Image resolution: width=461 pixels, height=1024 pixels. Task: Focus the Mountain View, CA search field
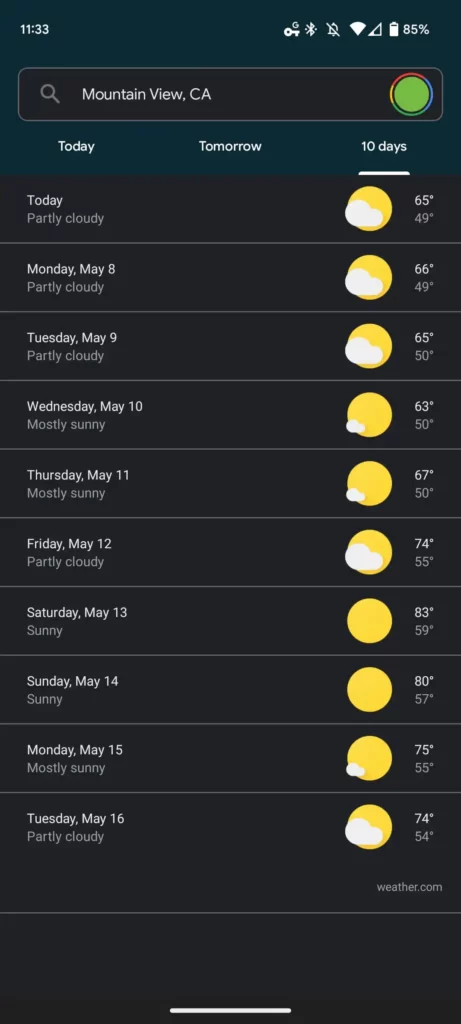(x=230, y=94)
